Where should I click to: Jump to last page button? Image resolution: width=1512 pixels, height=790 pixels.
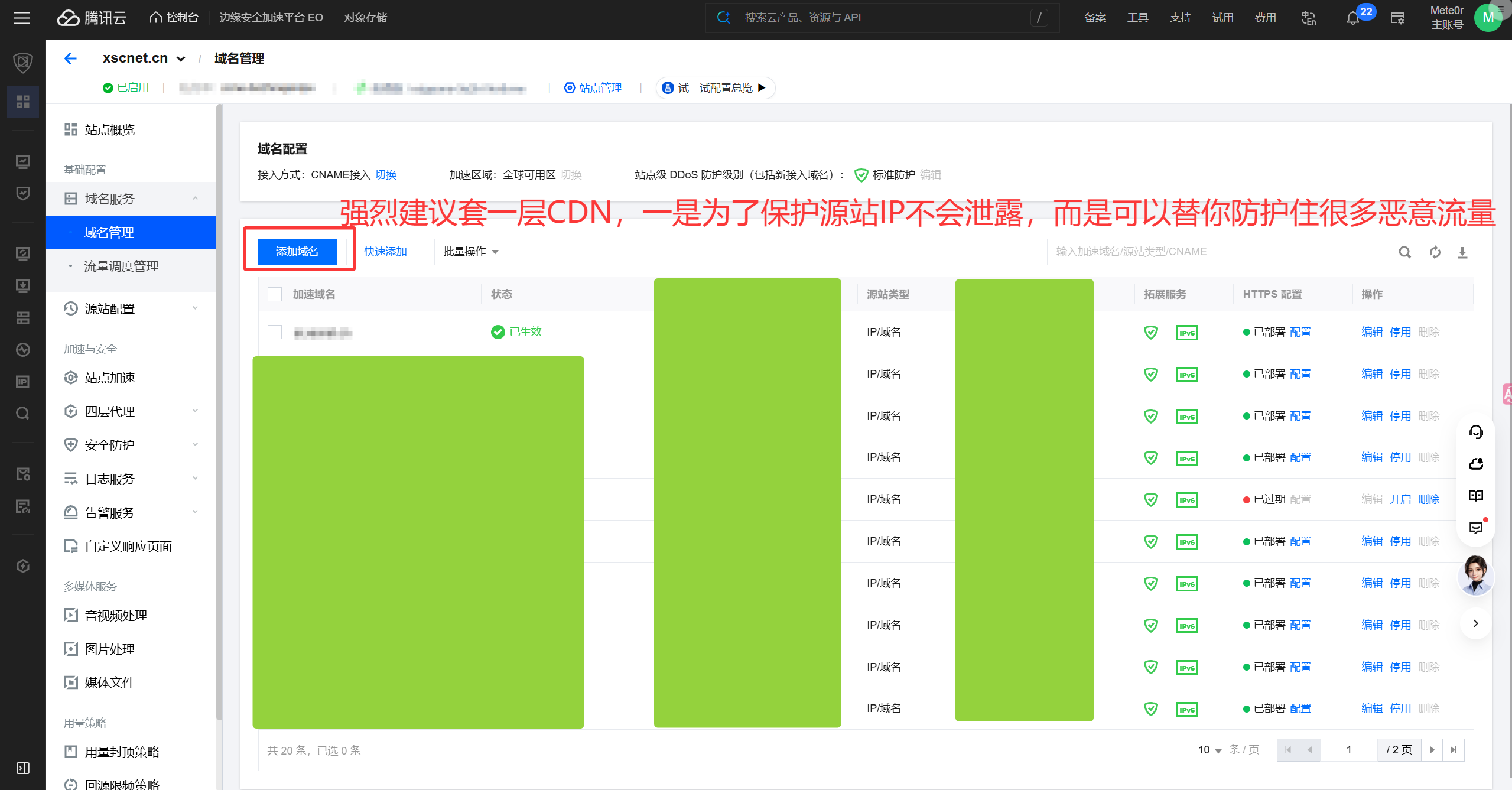point(1454,750)
